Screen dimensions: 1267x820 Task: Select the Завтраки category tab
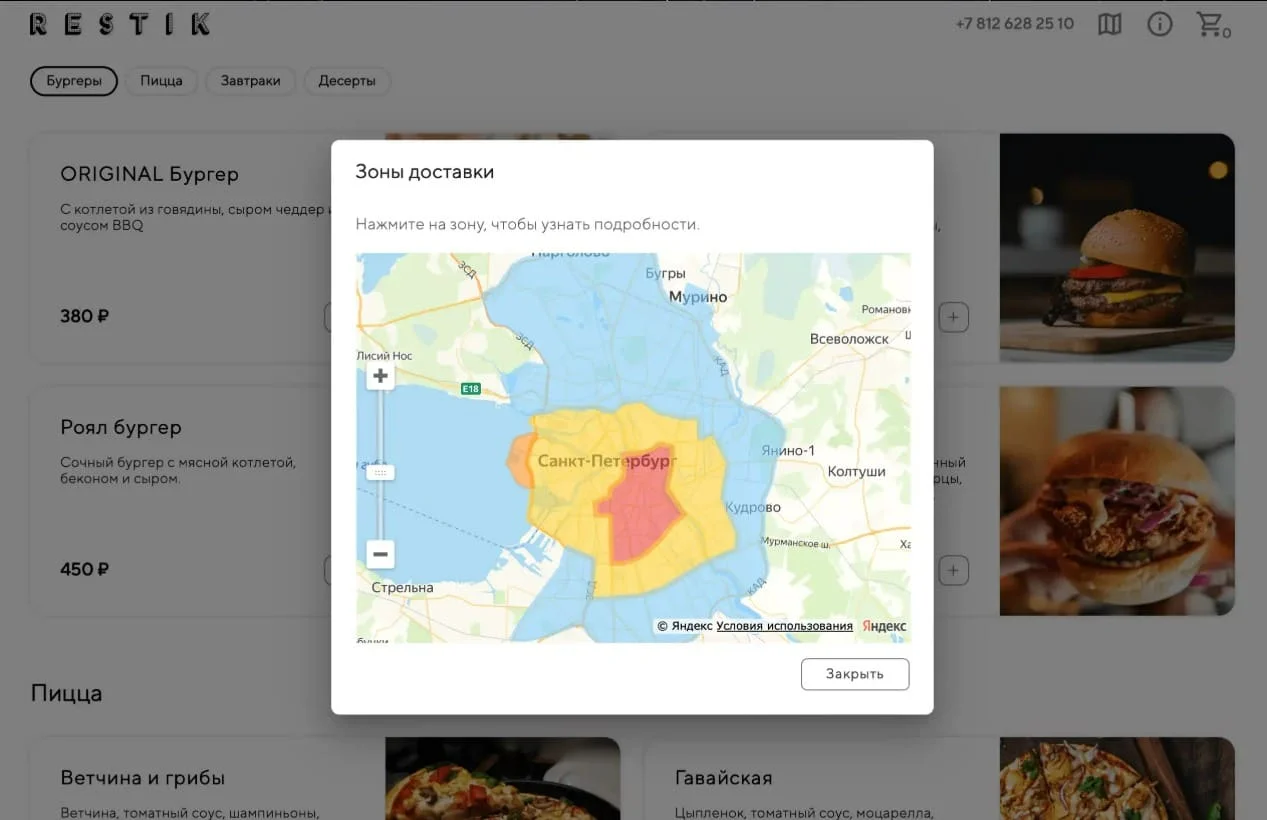250,81
